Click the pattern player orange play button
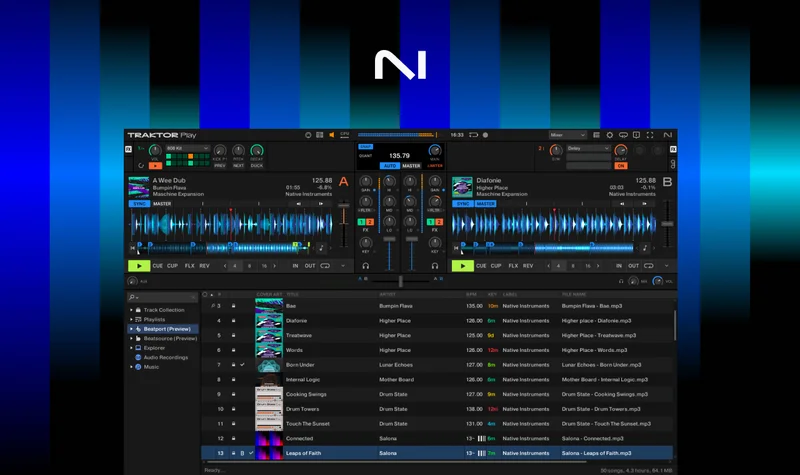 (155, 166)
